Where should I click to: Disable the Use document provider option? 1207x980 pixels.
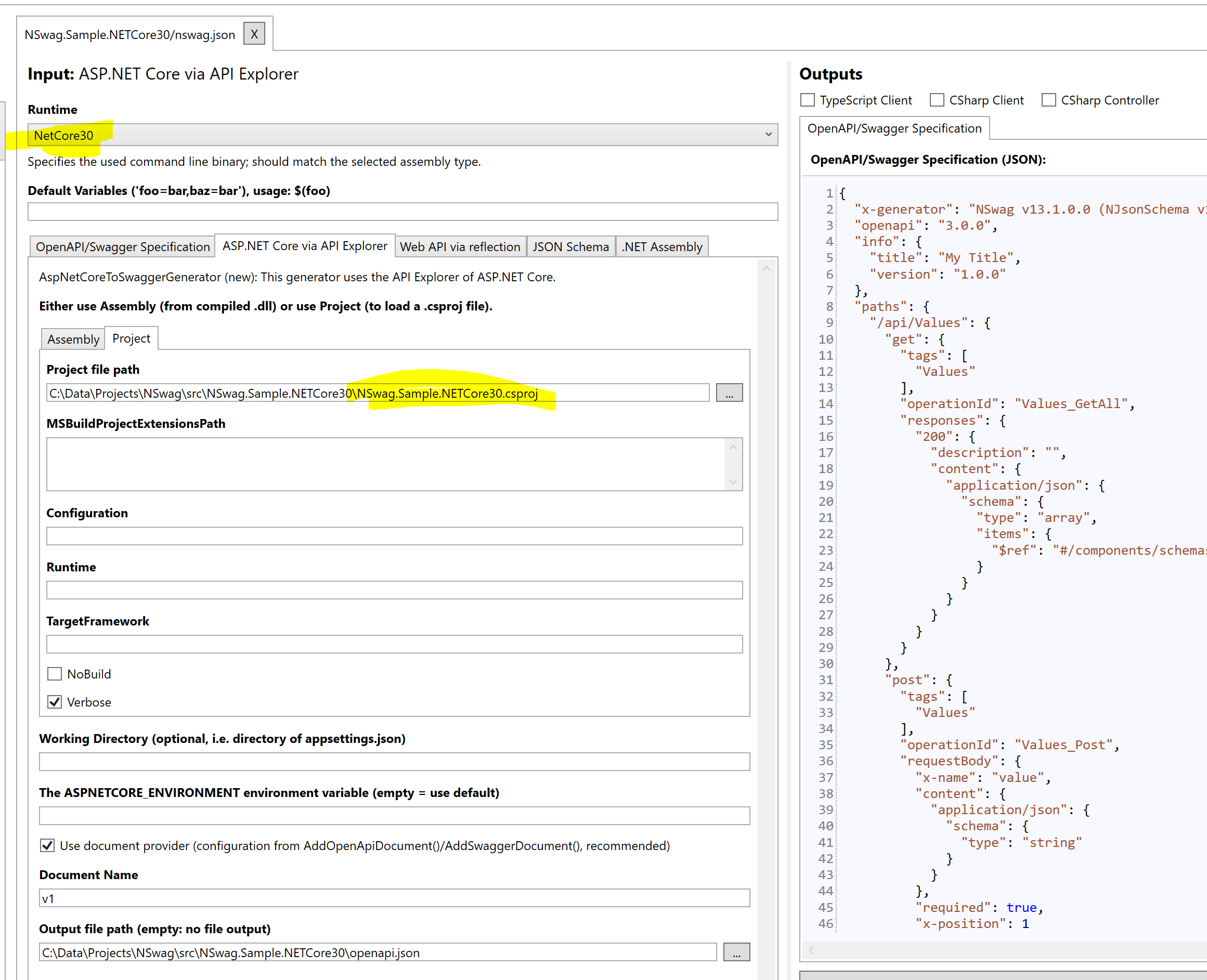47,845
